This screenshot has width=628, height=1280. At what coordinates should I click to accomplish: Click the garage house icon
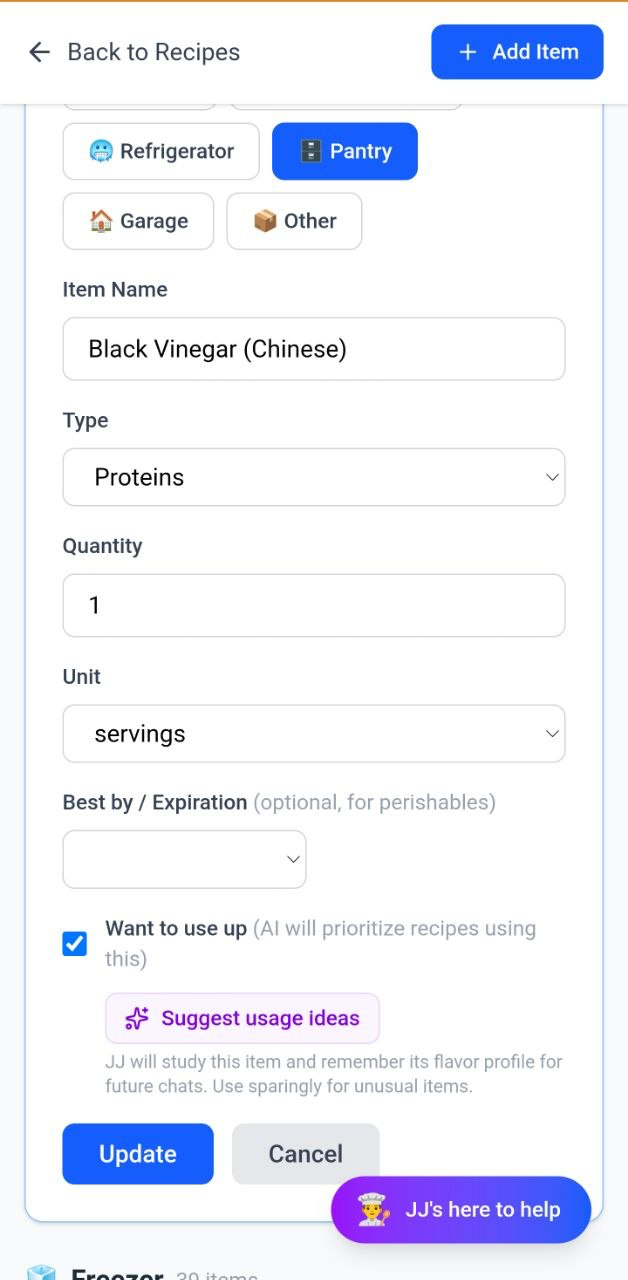101,221
